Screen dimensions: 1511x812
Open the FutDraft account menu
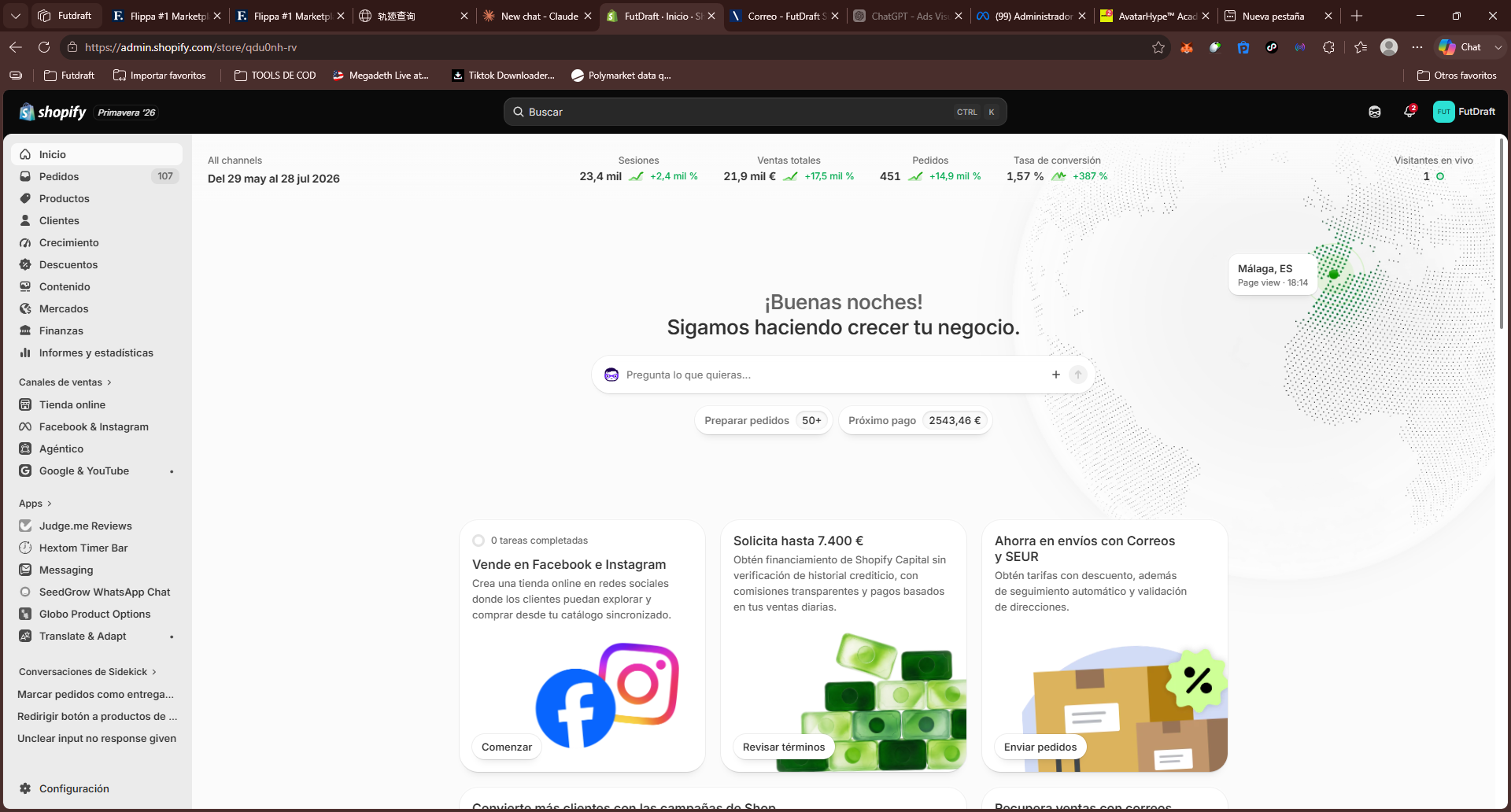tap(1464, 112)
